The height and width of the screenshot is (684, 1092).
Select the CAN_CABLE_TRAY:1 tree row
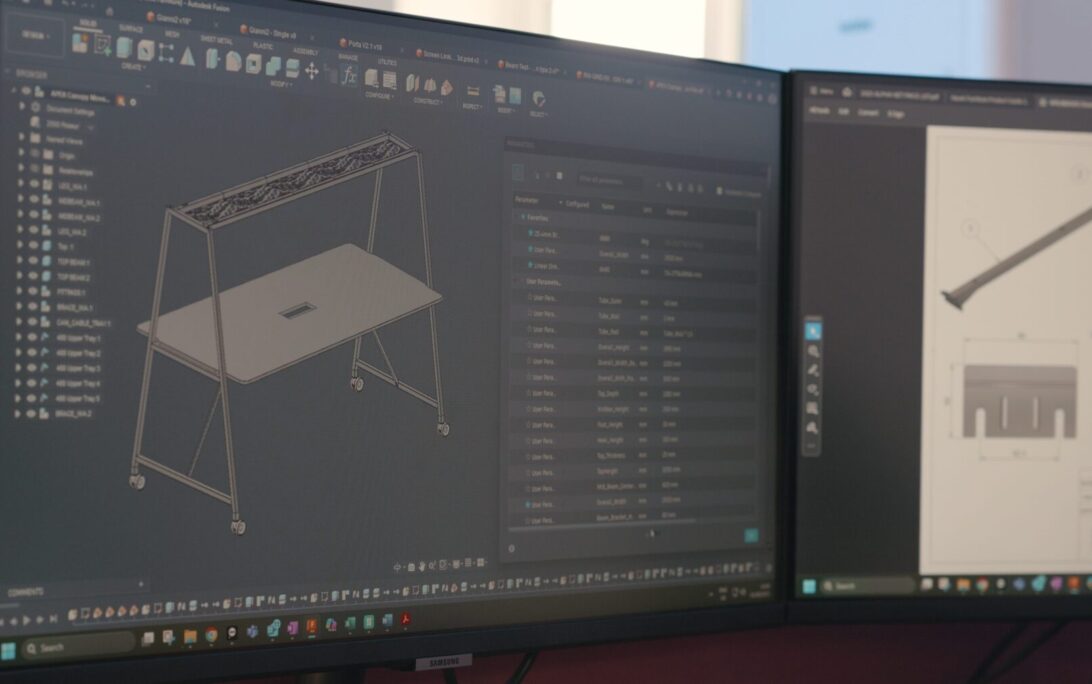[x=64, y=322]
